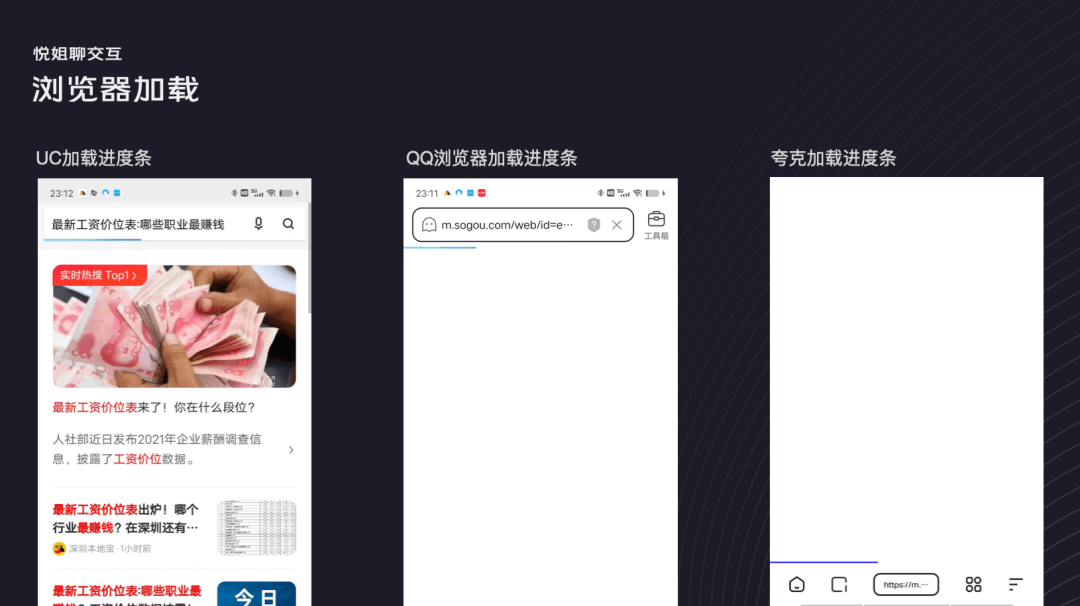Viewport: 1080px width, 606px height.
Task: Open the blue 今日 thumbnail
Action: pyautogui.click(x=257, y=594)
